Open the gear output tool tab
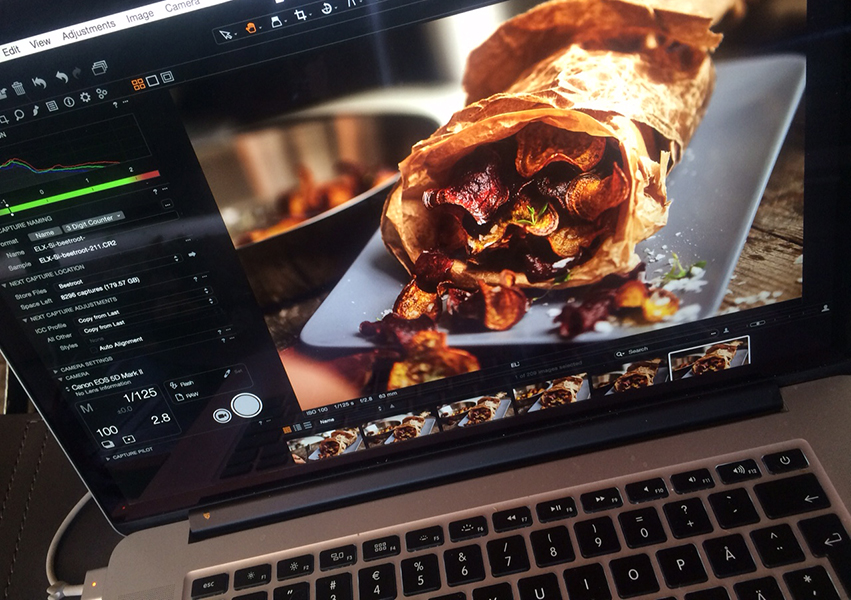This screenshot has height=600, width=851. (x=85, y=97)
